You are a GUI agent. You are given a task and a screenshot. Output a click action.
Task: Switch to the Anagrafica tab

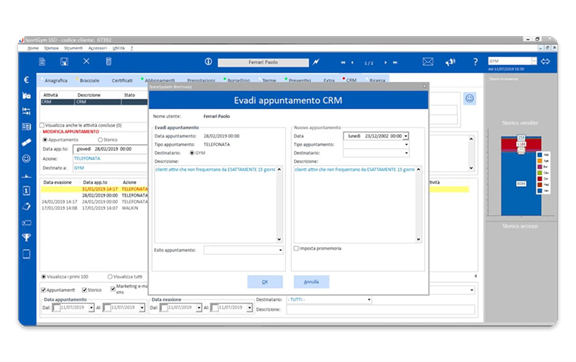tap(56, 80)
